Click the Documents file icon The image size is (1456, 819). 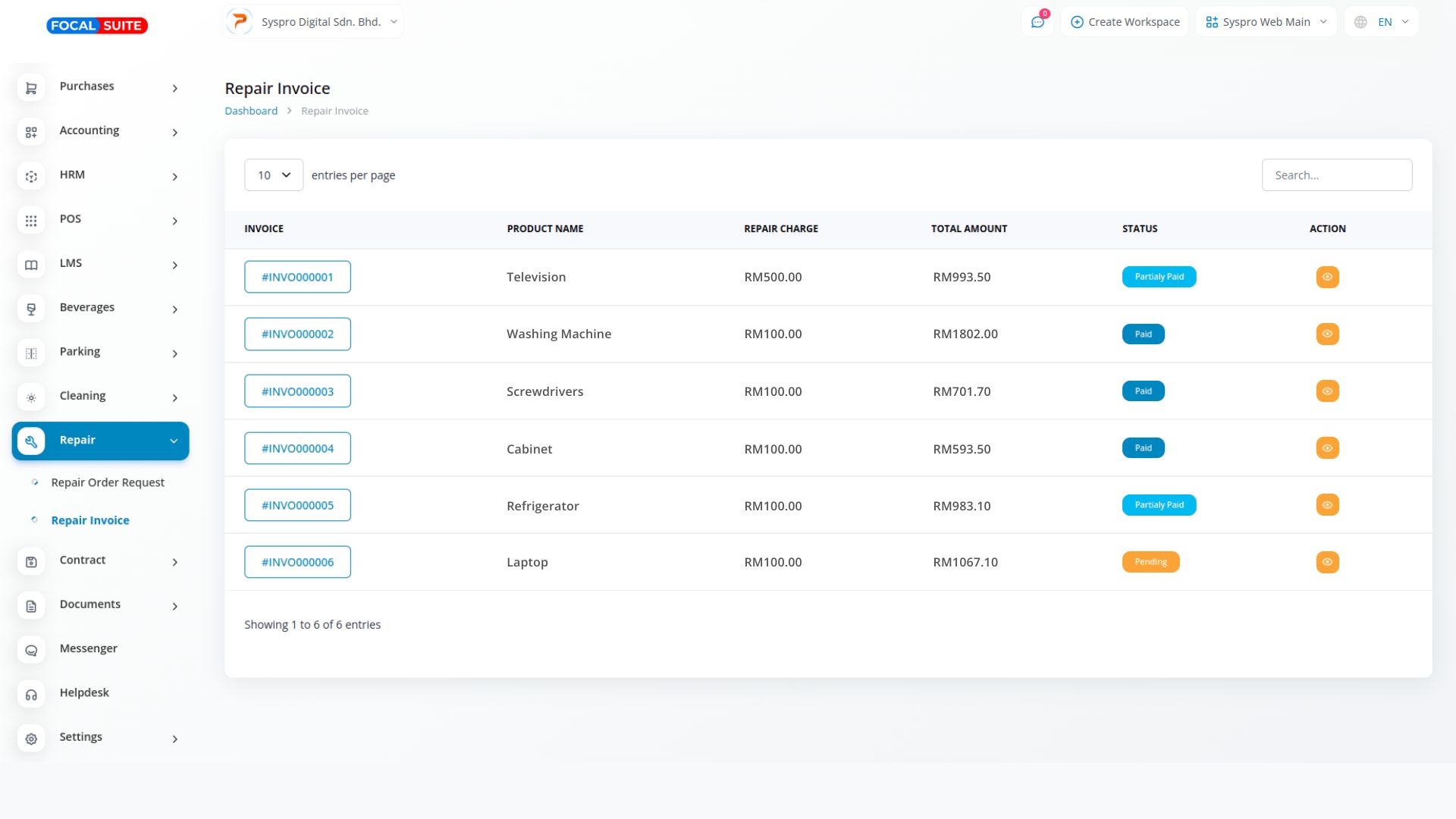coord(31,606)
